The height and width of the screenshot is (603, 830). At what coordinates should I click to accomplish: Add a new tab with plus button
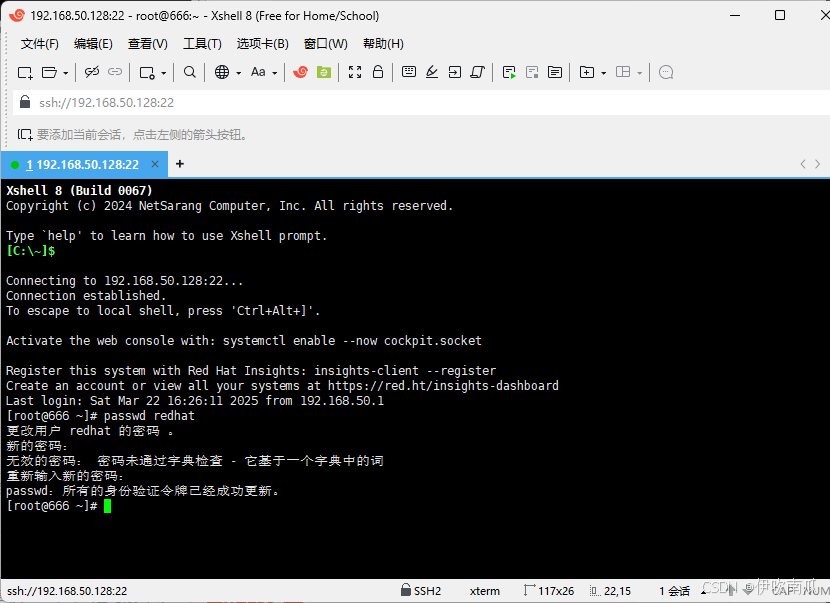[180, 164]
